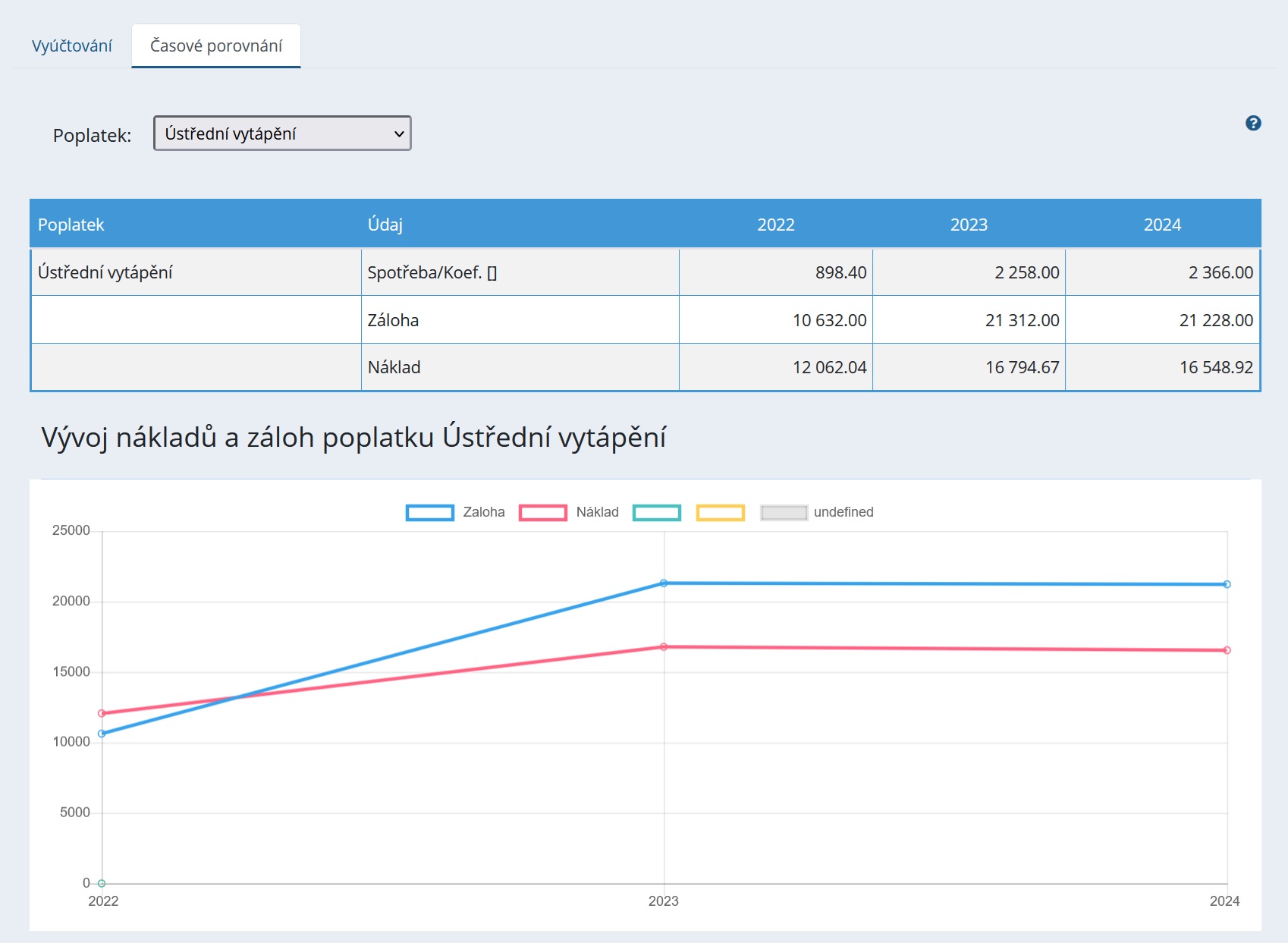
Task: Open the Poplatek dropdown selector
Action: pyautogui.click(x=282, y=134)
